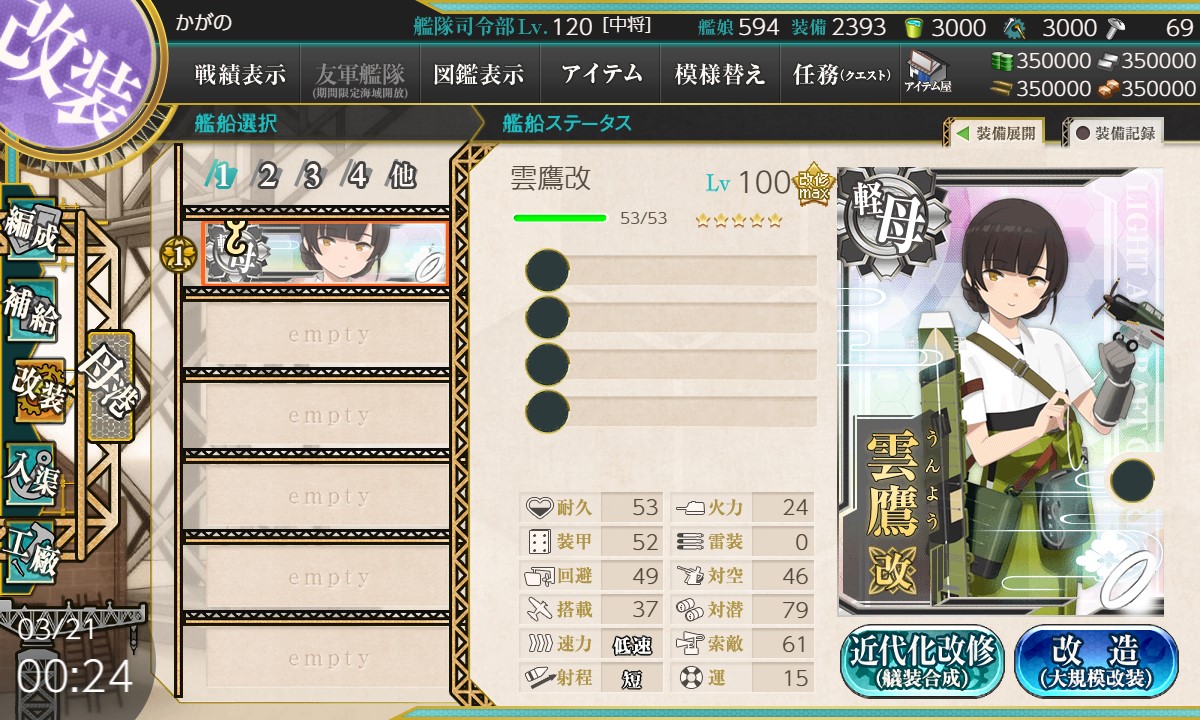Click the expansion slot circle on ship card
Screen dimensions: 1200x720
pyautogui.click(x=1130, y=482)
